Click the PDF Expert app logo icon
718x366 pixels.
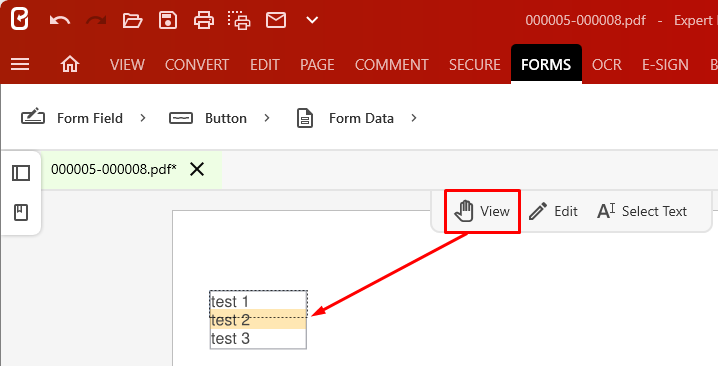(20, 19)
